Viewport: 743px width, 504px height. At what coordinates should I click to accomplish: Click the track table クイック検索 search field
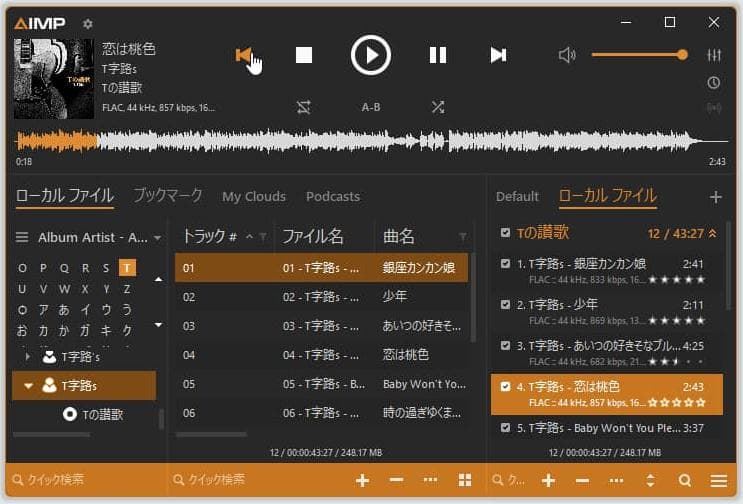point(258,480)
